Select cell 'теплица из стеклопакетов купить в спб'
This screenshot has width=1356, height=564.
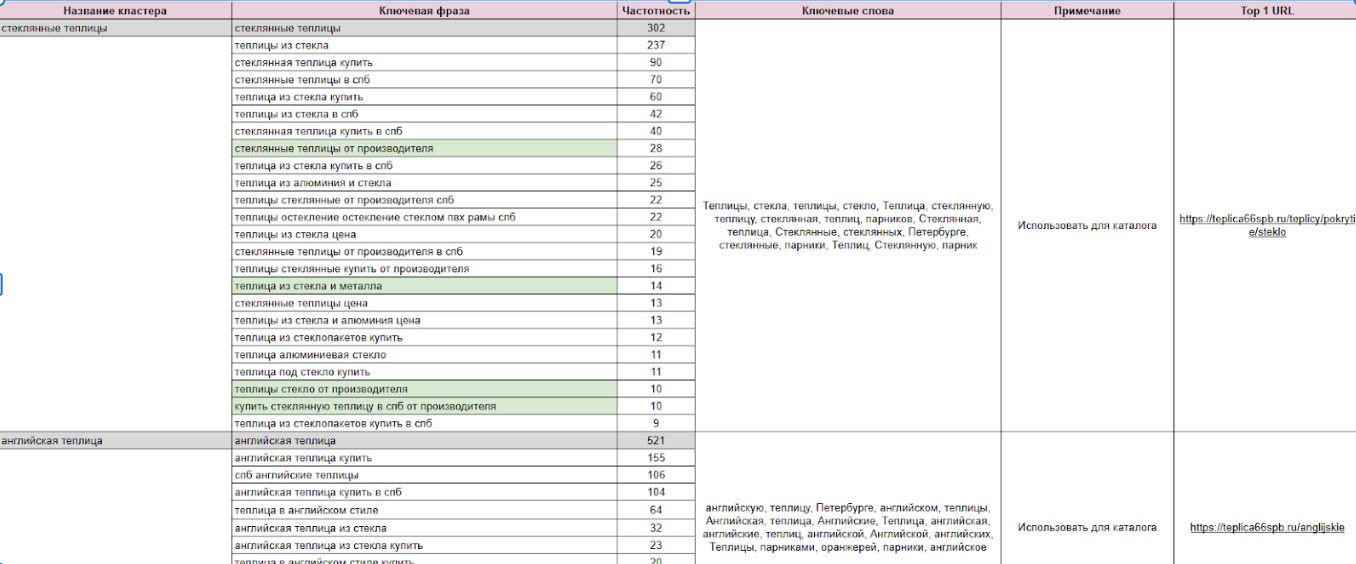(424, 423)
